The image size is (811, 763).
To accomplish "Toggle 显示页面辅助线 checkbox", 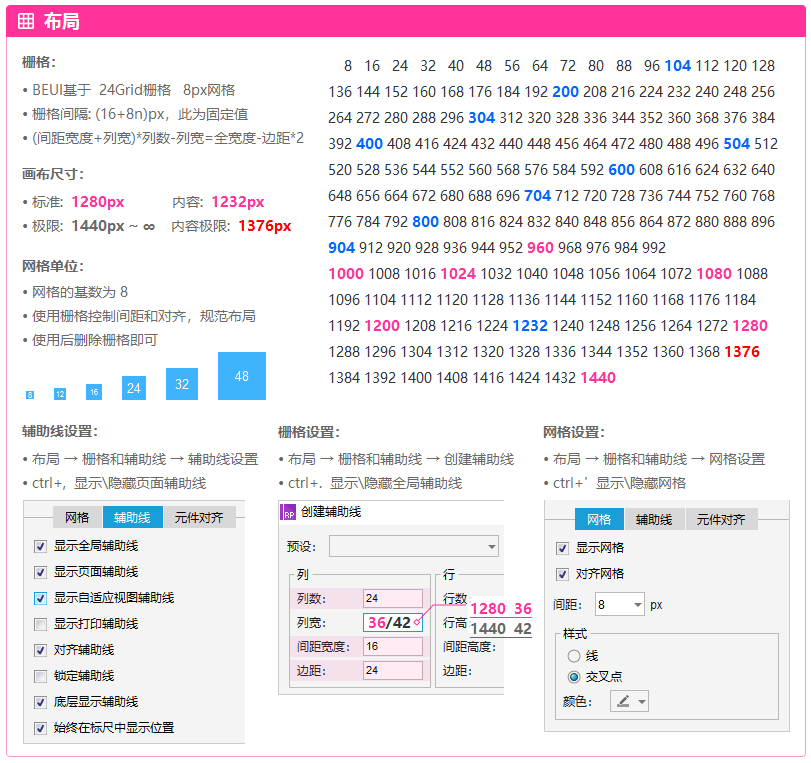I will [40, 572].
